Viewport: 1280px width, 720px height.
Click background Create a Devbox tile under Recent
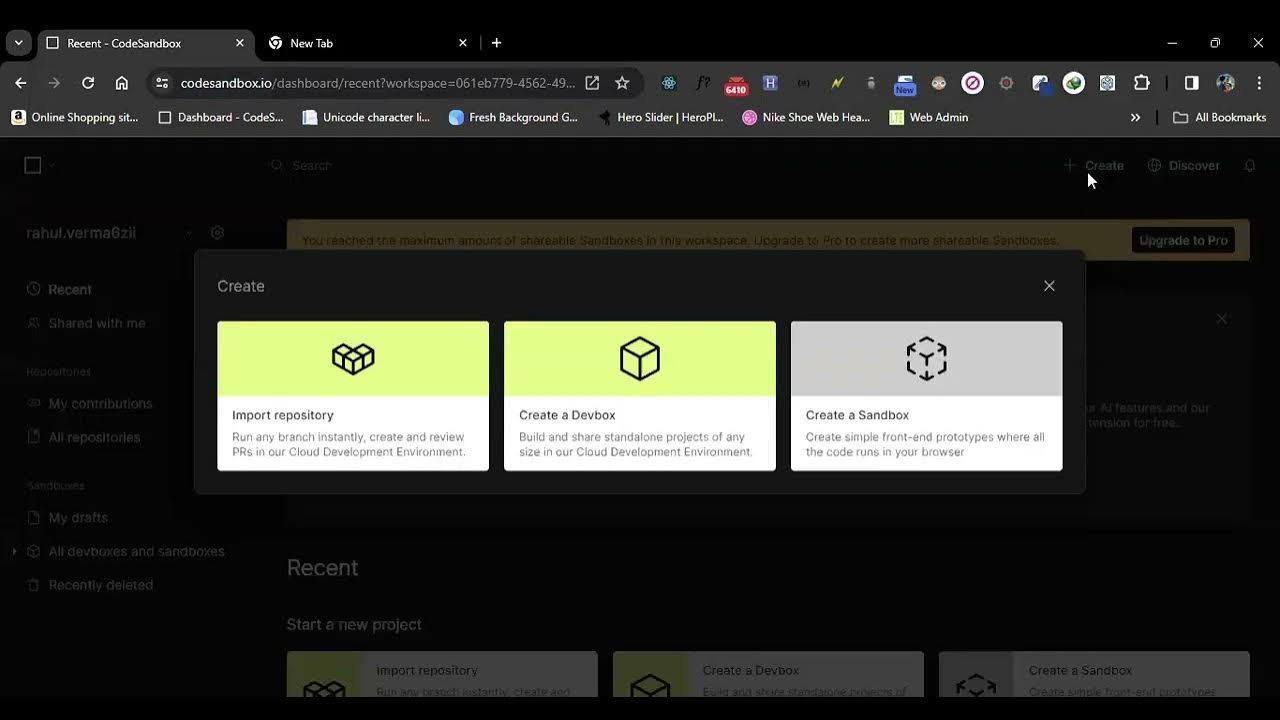pyautogui.click(x=768, y=674)
